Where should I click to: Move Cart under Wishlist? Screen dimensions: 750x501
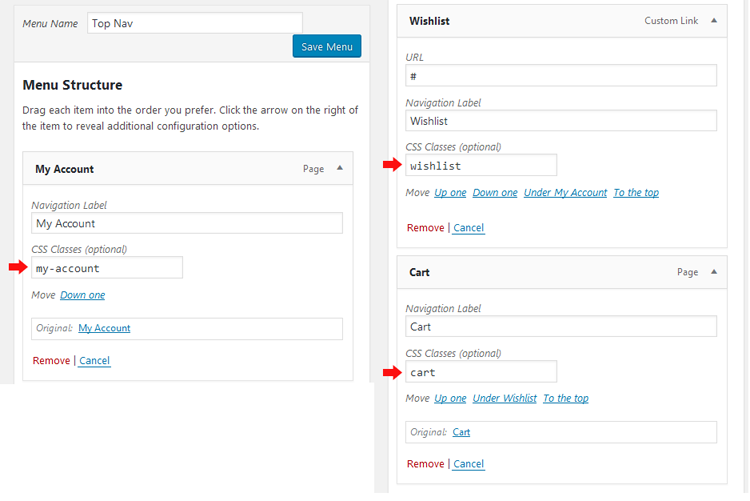pyautogui.click(x=505, y=398)
